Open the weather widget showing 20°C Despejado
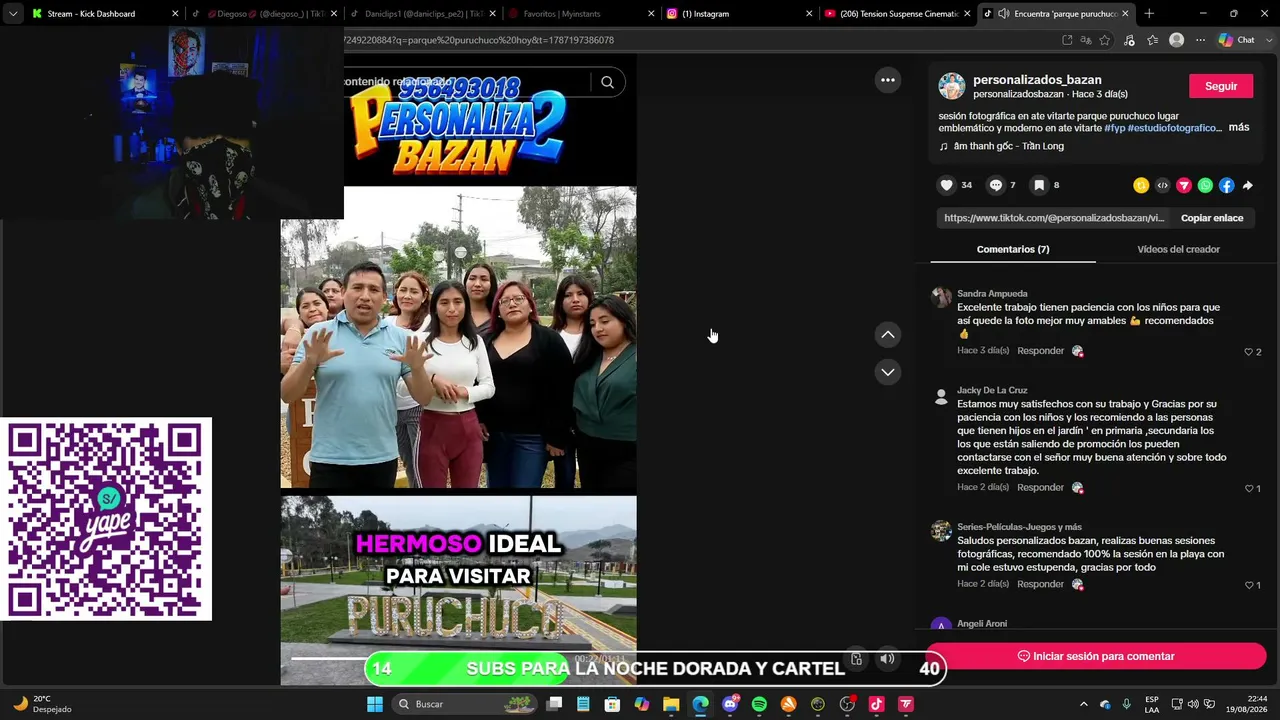1280x720 pixels. [42, 704]
